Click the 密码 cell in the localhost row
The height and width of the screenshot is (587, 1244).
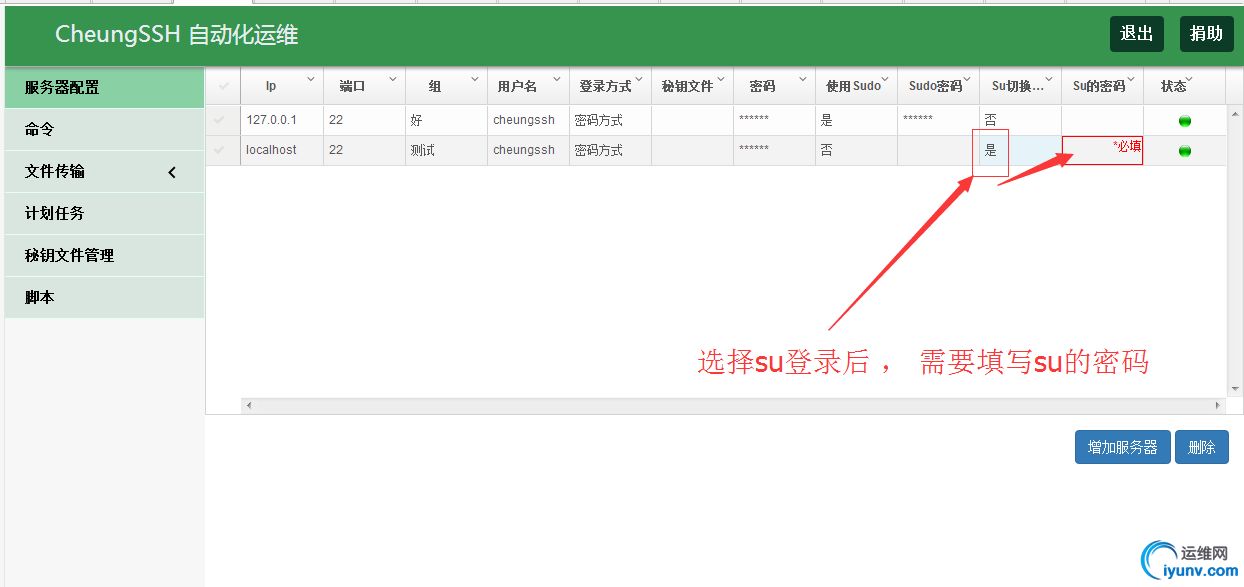click(774, 150)
